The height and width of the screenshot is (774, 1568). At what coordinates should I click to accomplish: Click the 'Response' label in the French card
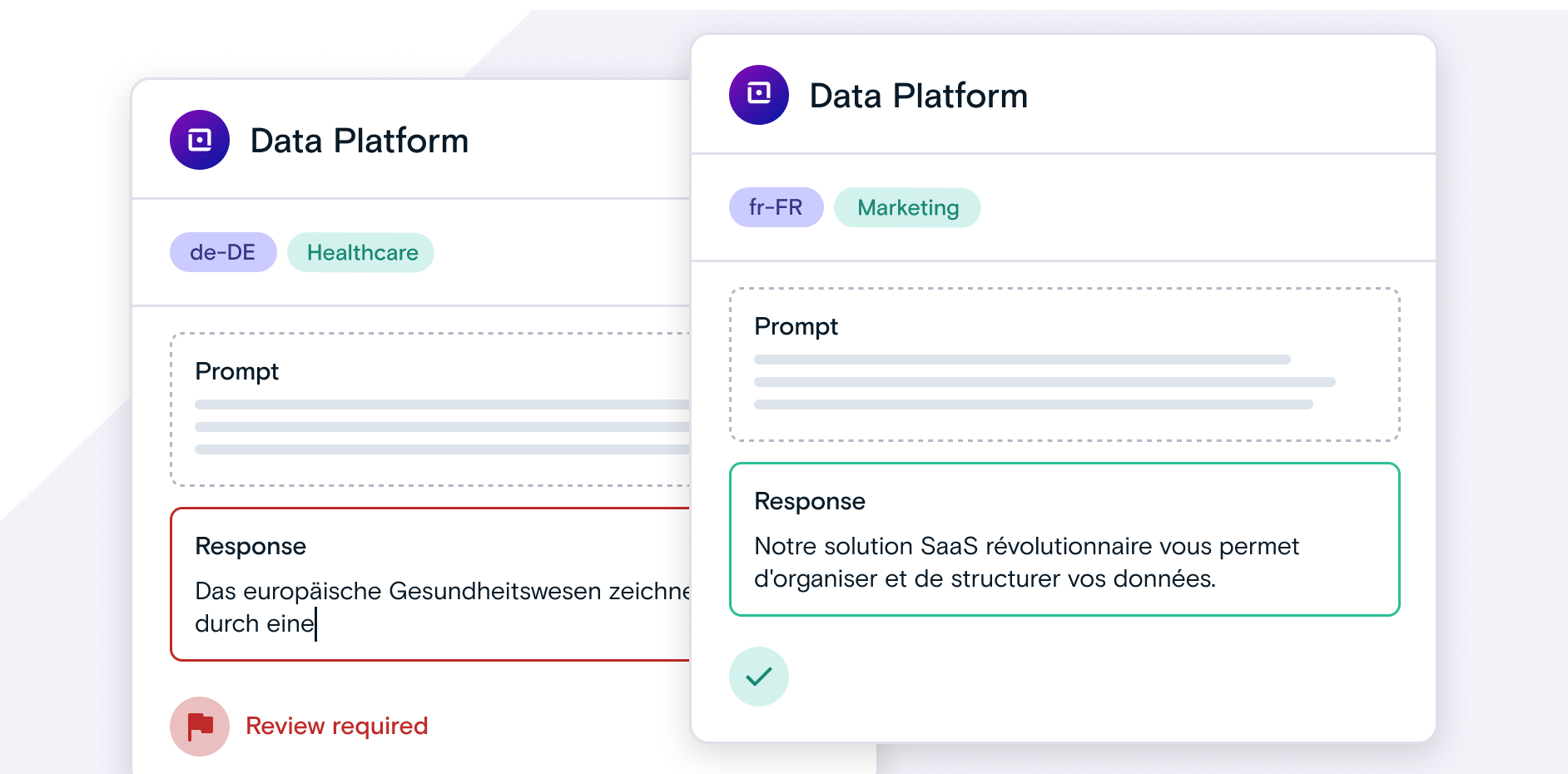[x=810, y=501]
